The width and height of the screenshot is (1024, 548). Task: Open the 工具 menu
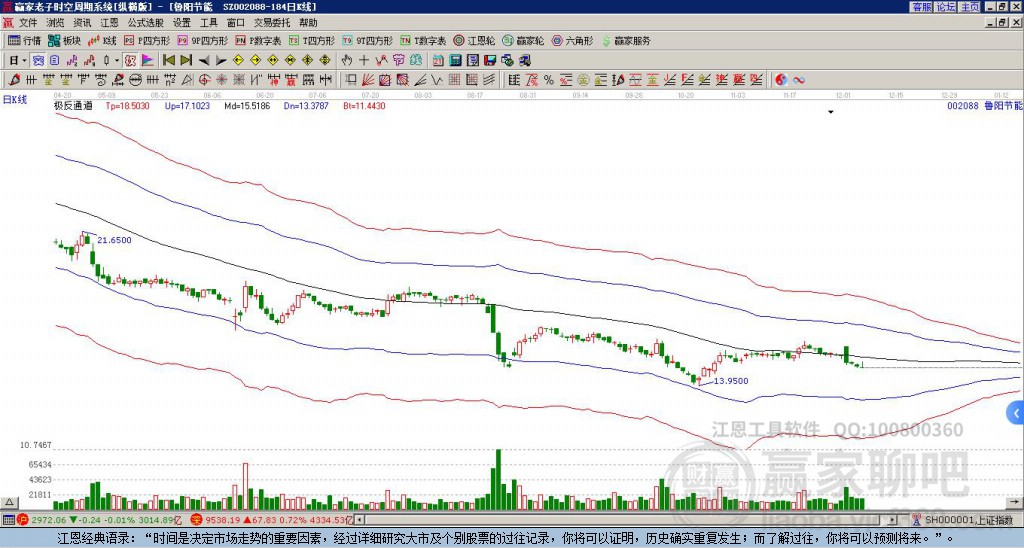(208, 23)
